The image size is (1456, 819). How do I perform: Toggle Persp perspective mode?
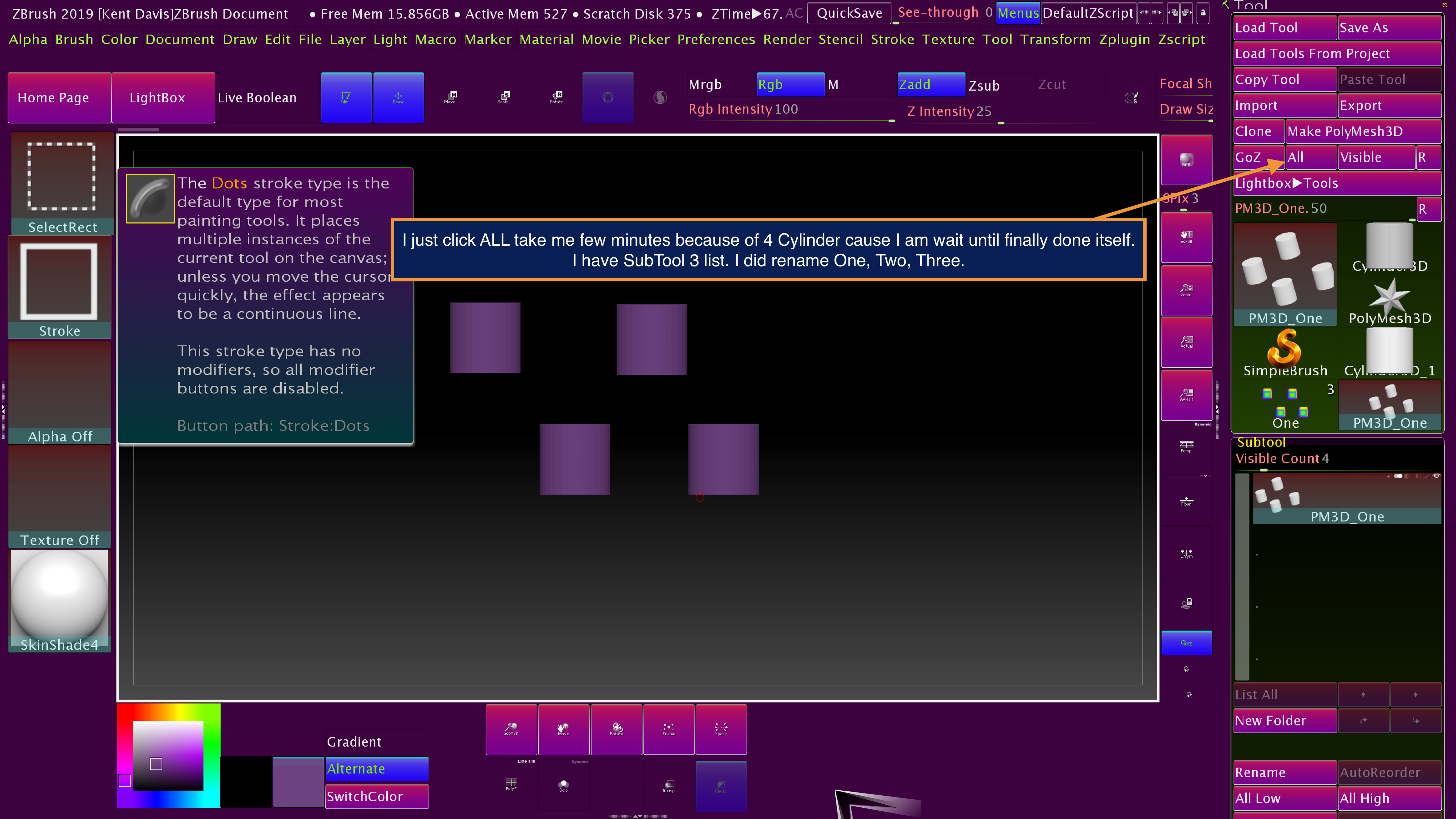coord(1186,447)
